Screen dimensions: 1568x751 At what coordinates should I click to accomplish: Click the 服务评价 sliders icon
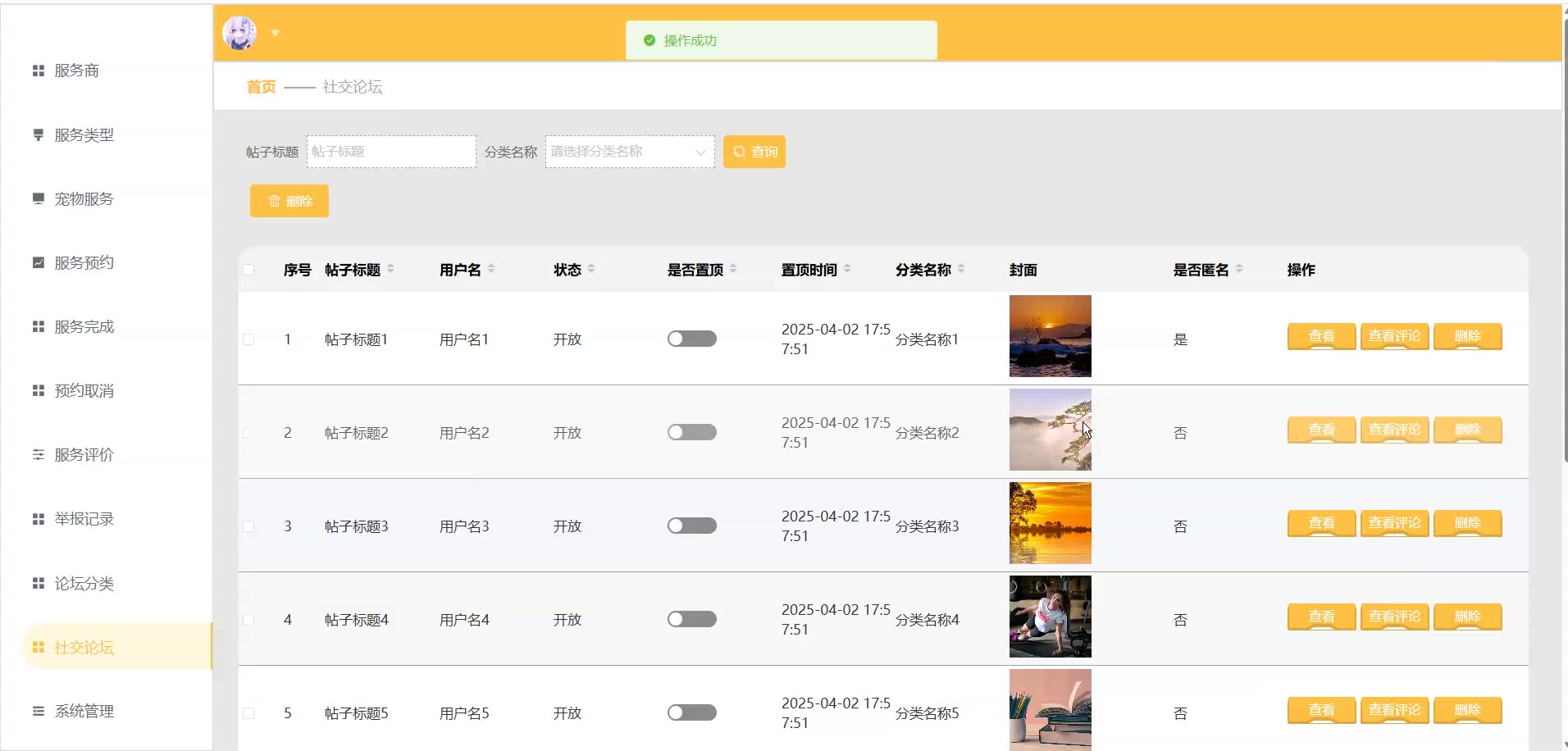[x=38, y=455]
